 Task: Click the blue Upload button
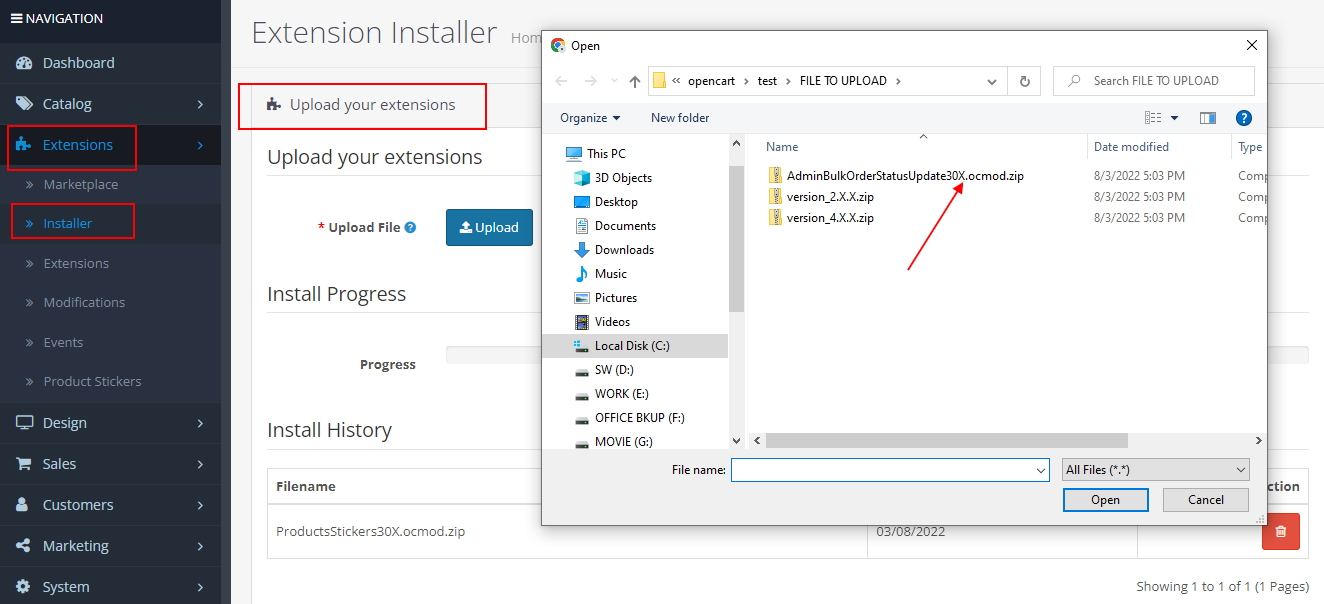pyautogui.click(x=489, y=227)
